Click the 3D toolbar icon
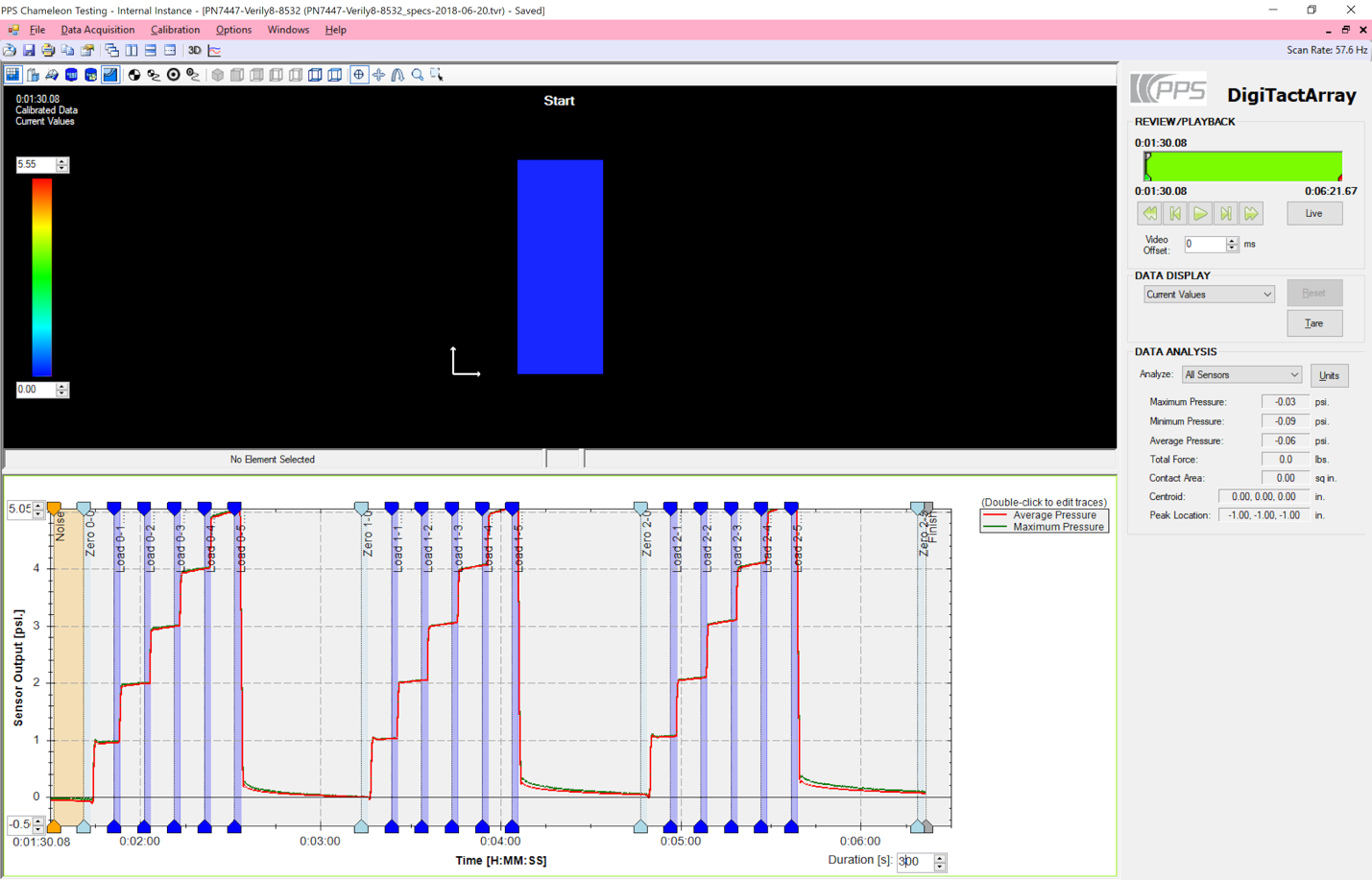Screen dimensions: 1372x880 (194, 49)
